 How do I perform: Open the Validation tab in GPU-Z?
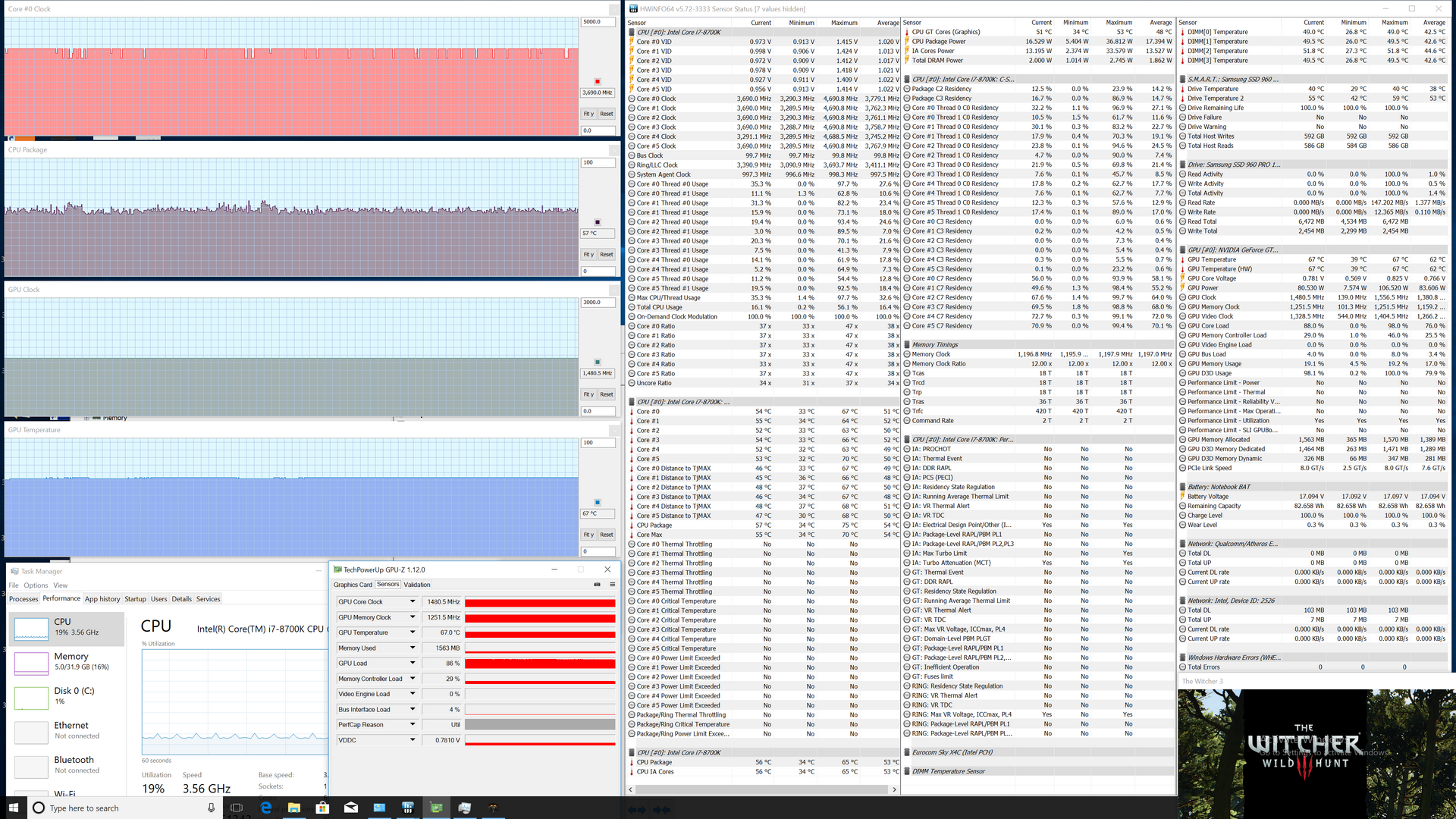[416, 585]
